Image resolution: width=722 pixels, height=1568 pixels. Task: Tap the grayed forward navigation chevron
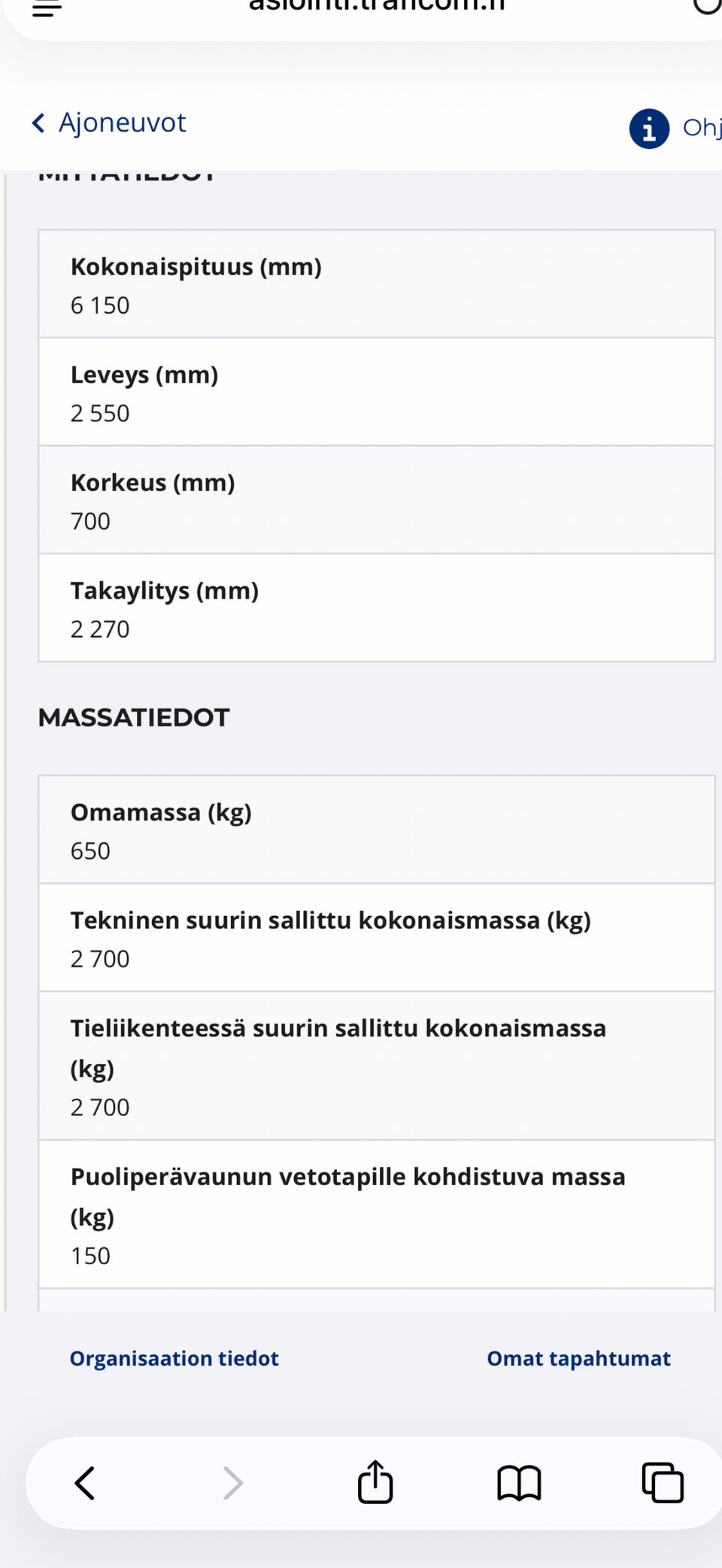(232, 1482)
